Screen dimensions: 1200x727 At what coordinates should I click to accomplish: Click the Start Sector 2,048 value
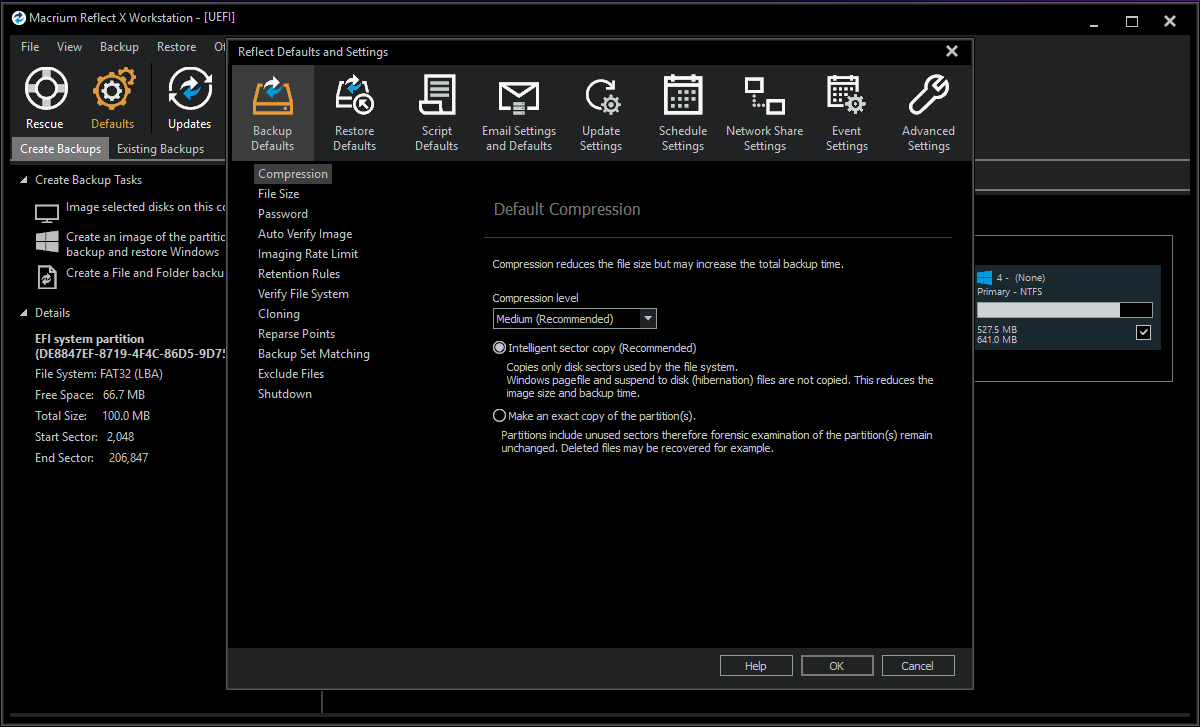119,437
